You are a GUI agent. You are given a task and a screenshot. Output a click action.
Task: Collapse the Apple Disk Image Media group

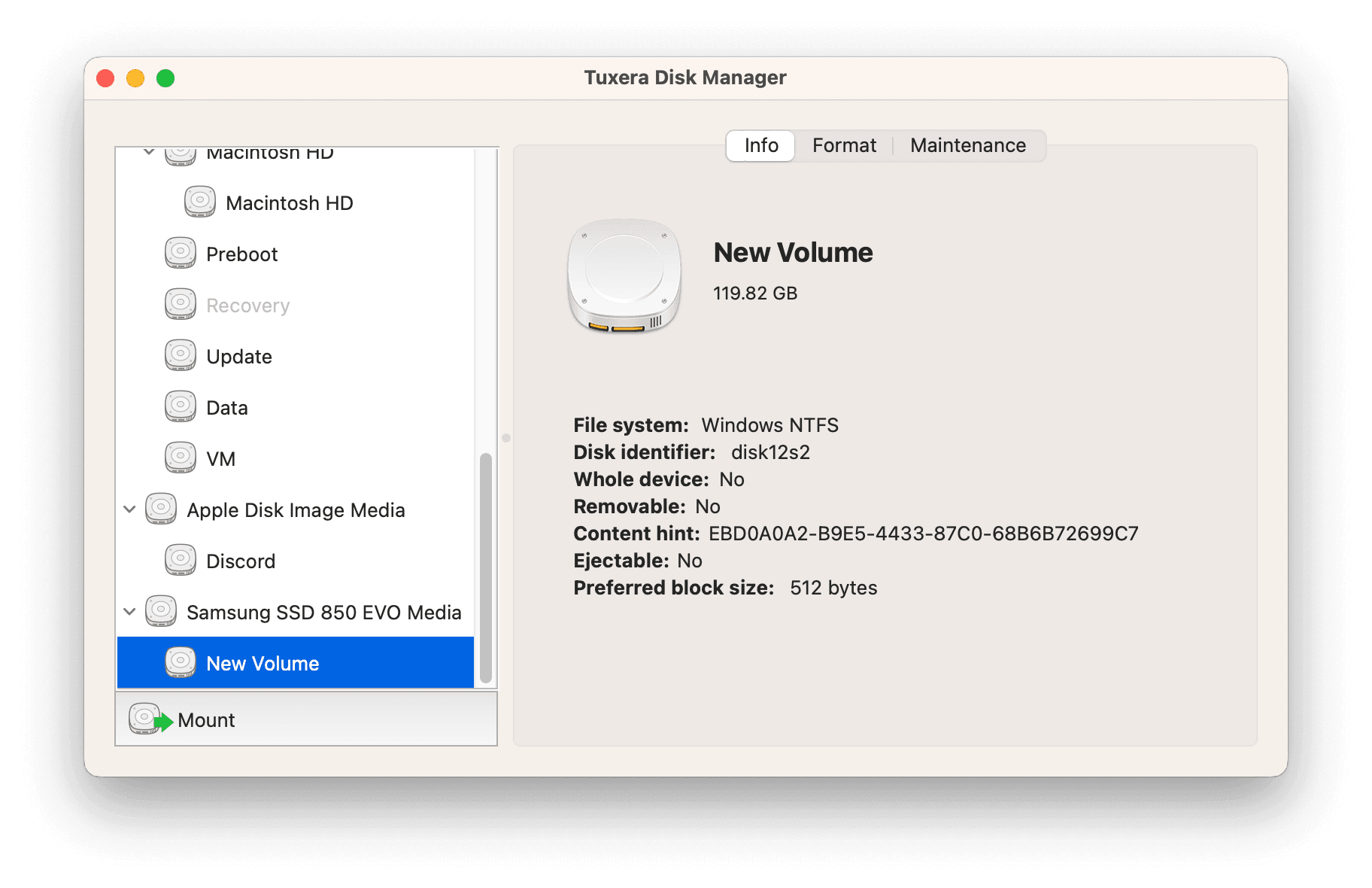(x=129, y=509)
